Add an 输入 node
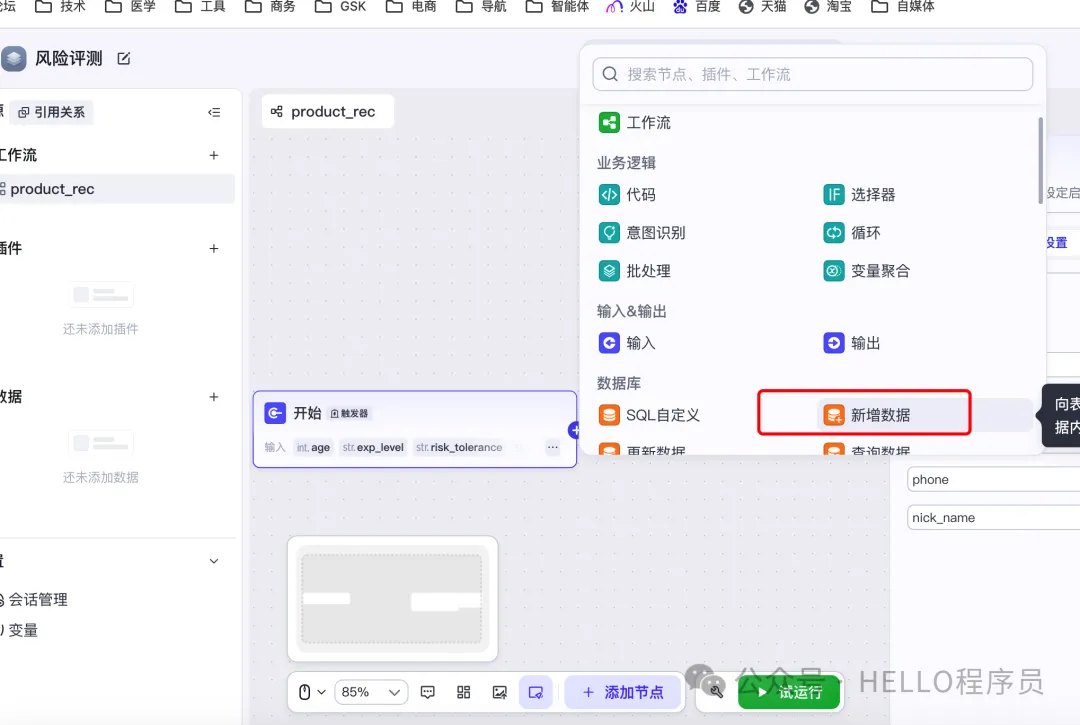Screen dimensions: 1080x725 click(x=627, y=343)
